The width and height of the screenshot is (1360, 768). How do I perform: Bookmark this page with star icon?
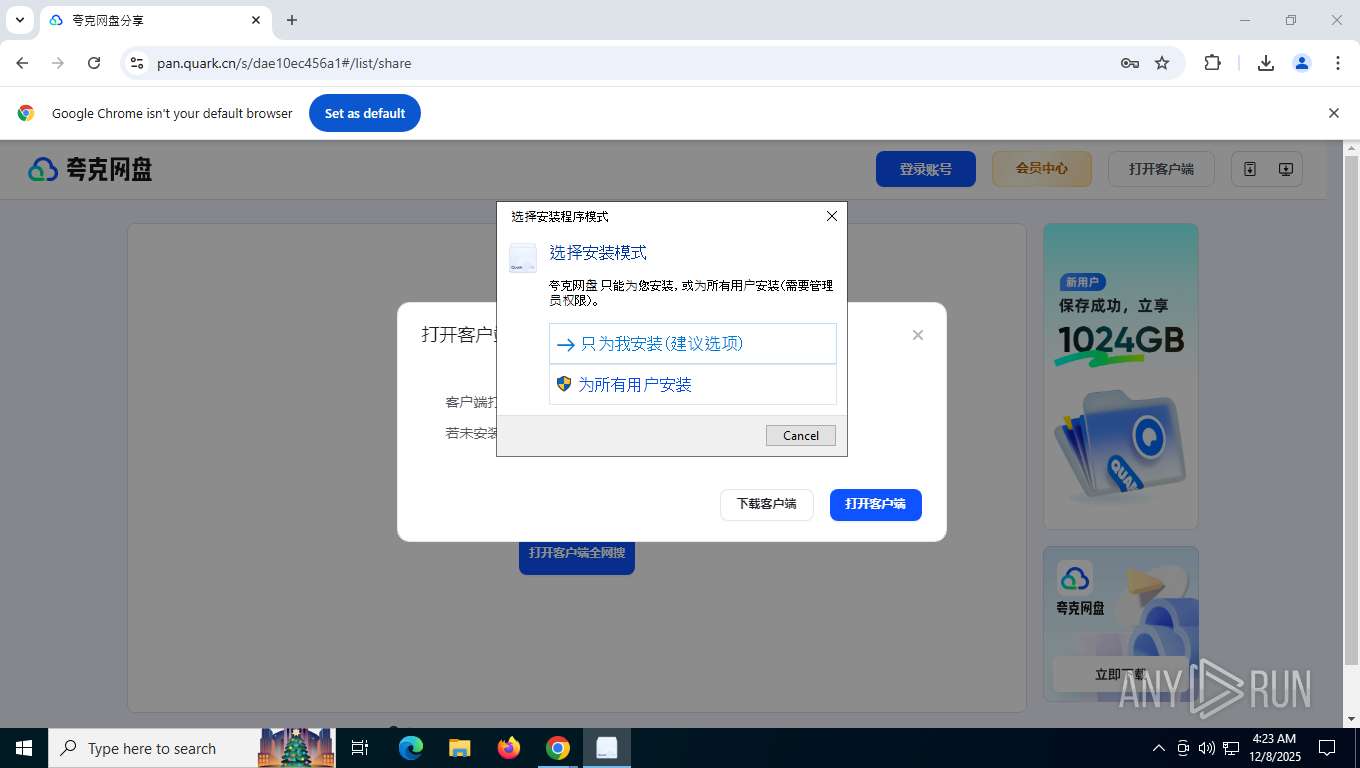point(1162,63)
